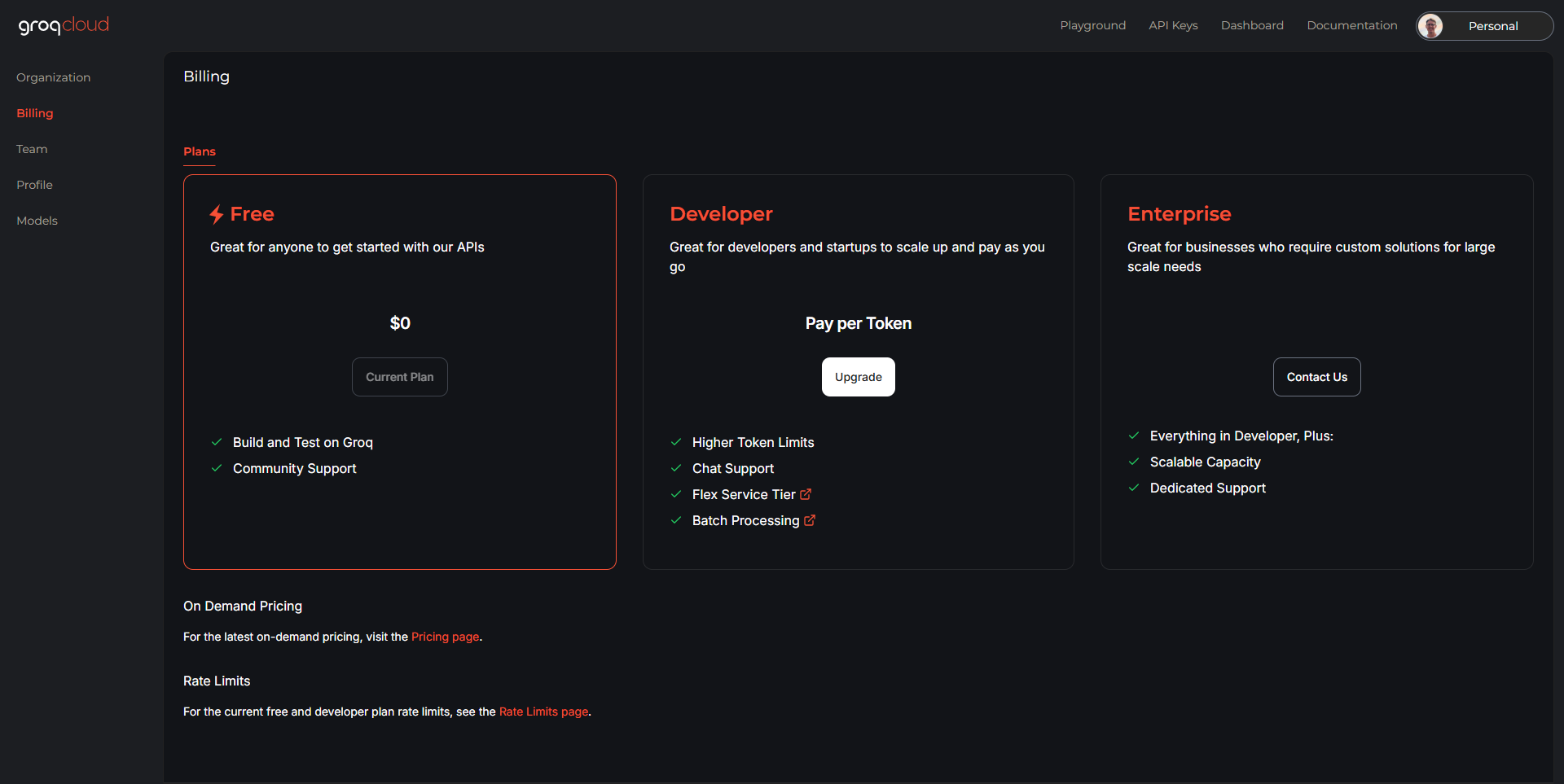The image size is (1564, 784).
Task: Click Dedicated Support feature text
Action: coord(1208,488)
